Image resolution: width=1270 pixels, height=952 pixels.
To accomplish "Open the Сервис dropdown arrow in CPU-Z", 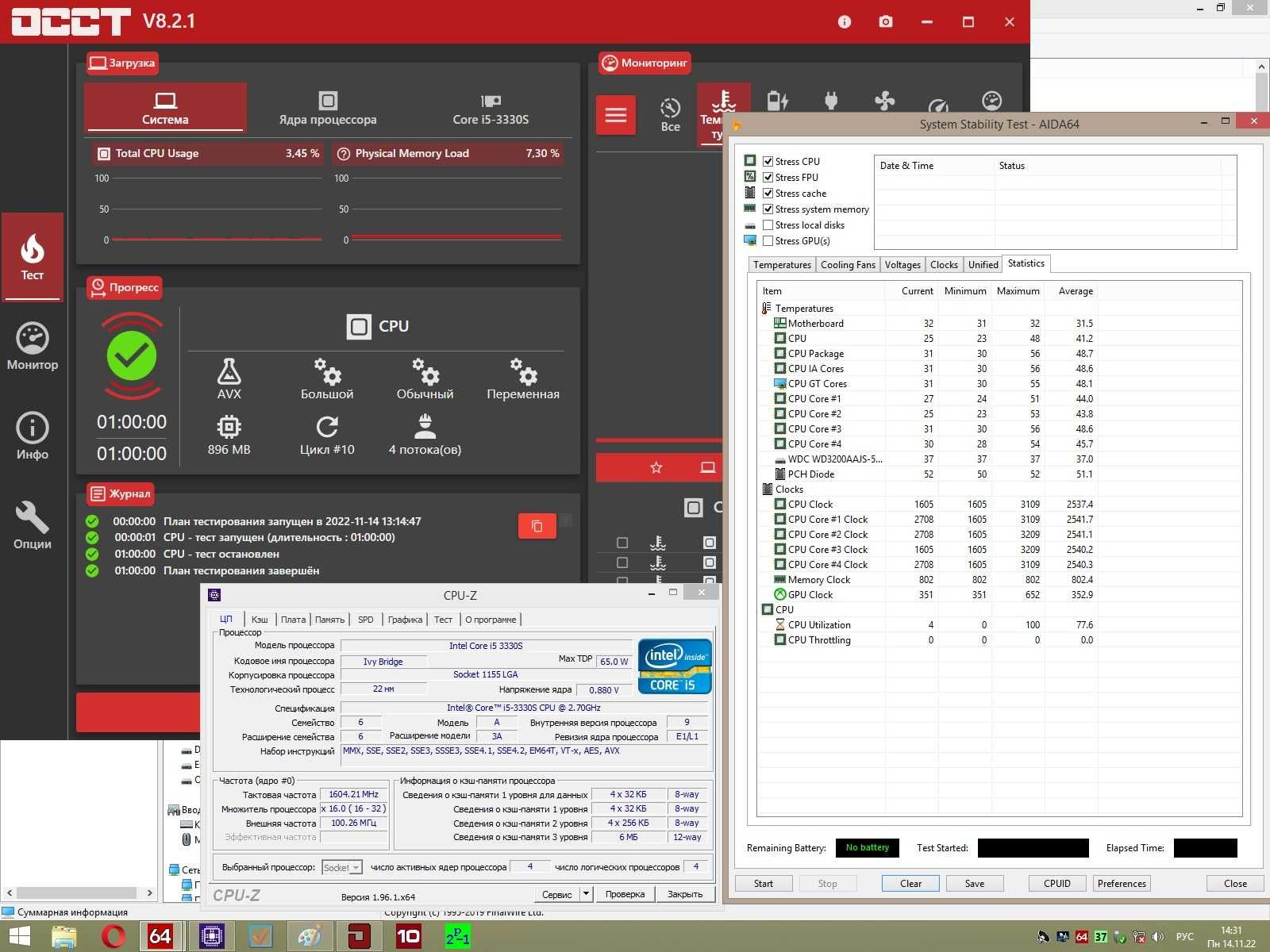I will click(x=586, y=893).
